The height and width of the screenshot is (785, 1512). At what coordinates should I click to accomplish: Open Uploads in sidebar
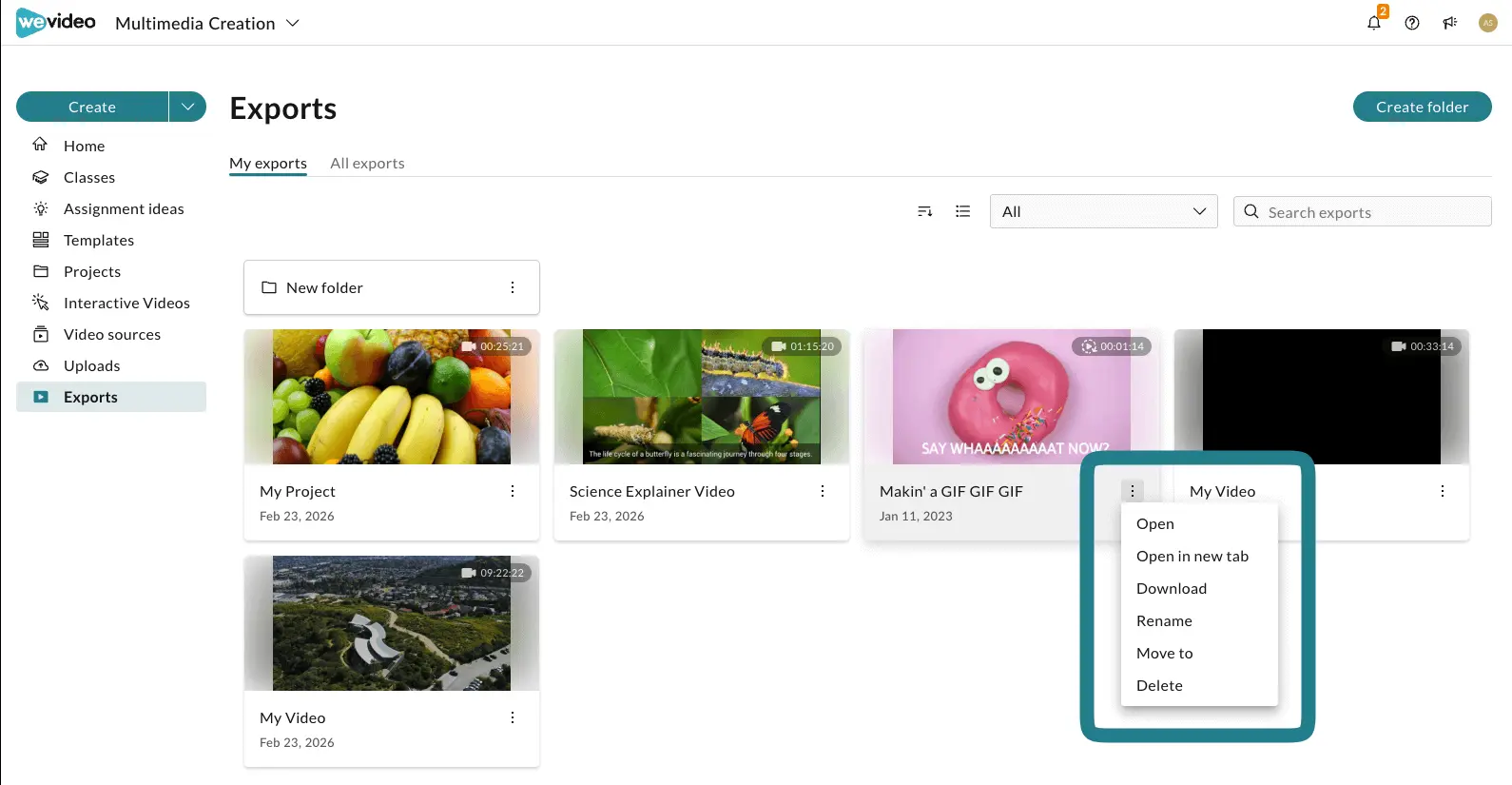(x=111, y=365)
